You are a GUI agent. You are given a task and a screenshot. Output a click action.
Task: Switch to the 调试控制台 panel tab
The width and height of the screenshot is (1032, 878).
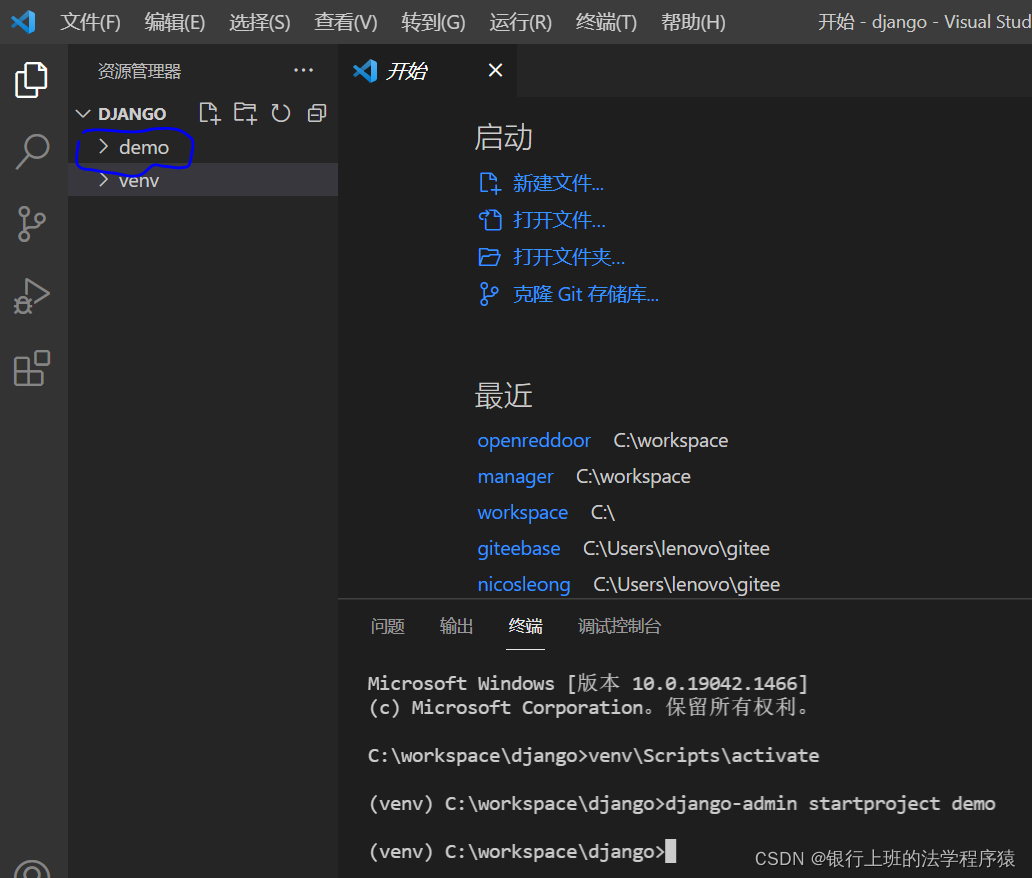click(x=619, y=626)
